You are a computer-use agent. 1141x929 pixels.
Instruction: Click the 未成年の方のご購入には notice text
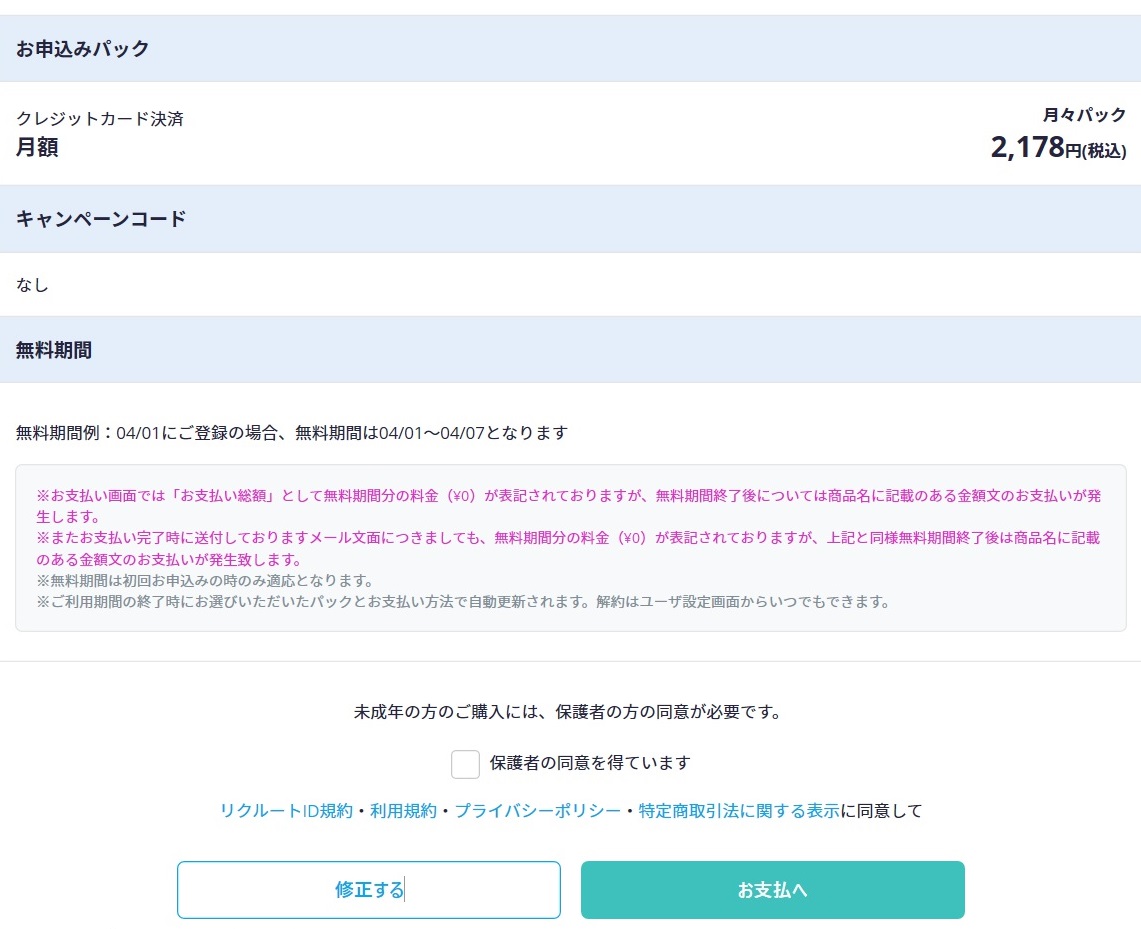567,712
